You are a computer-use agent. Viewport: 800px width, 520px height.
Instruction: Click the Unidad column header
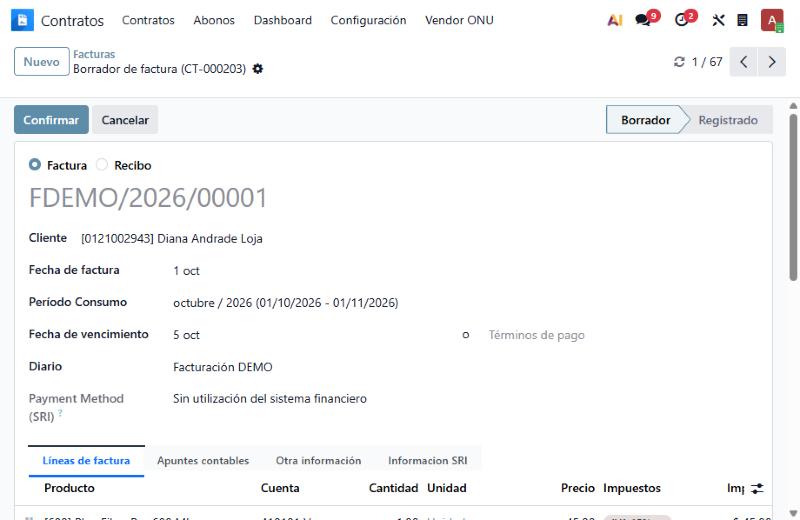446,488
